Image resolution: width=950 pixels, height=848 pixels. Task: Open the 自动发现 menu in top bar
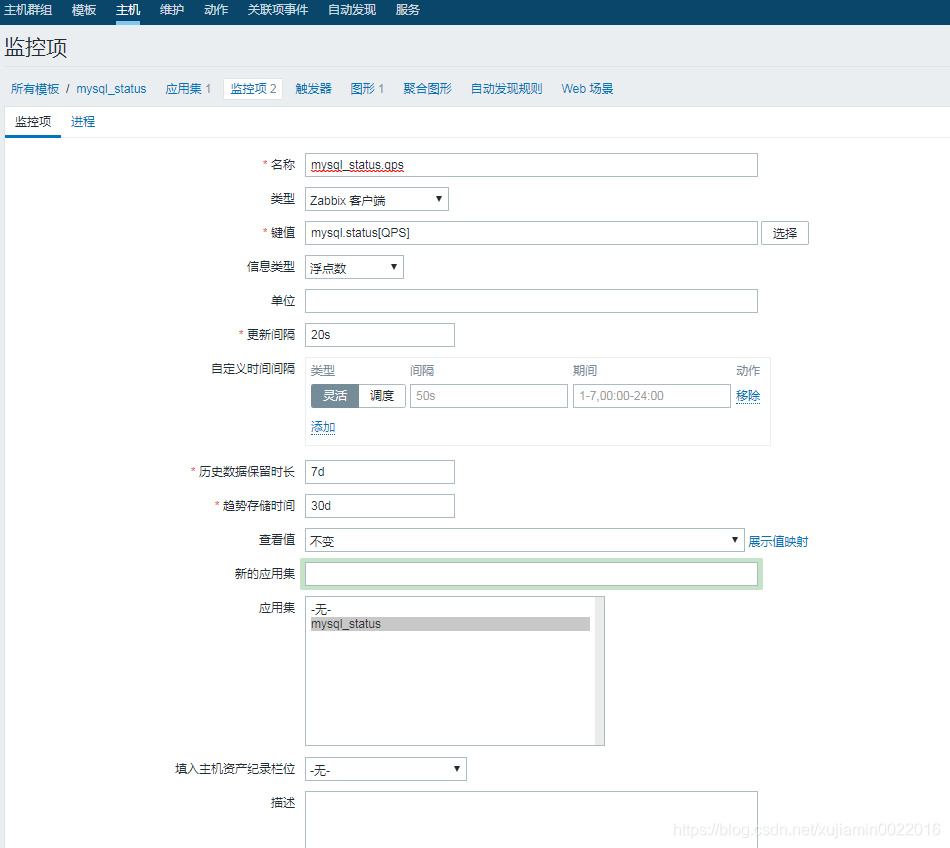tap(351, 11)
